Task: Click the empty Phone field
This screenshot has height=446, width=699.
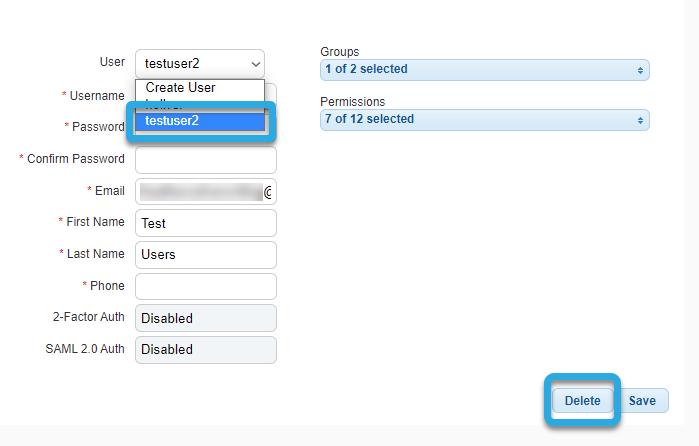Action: pyautogui.click(x=206, y=286)
